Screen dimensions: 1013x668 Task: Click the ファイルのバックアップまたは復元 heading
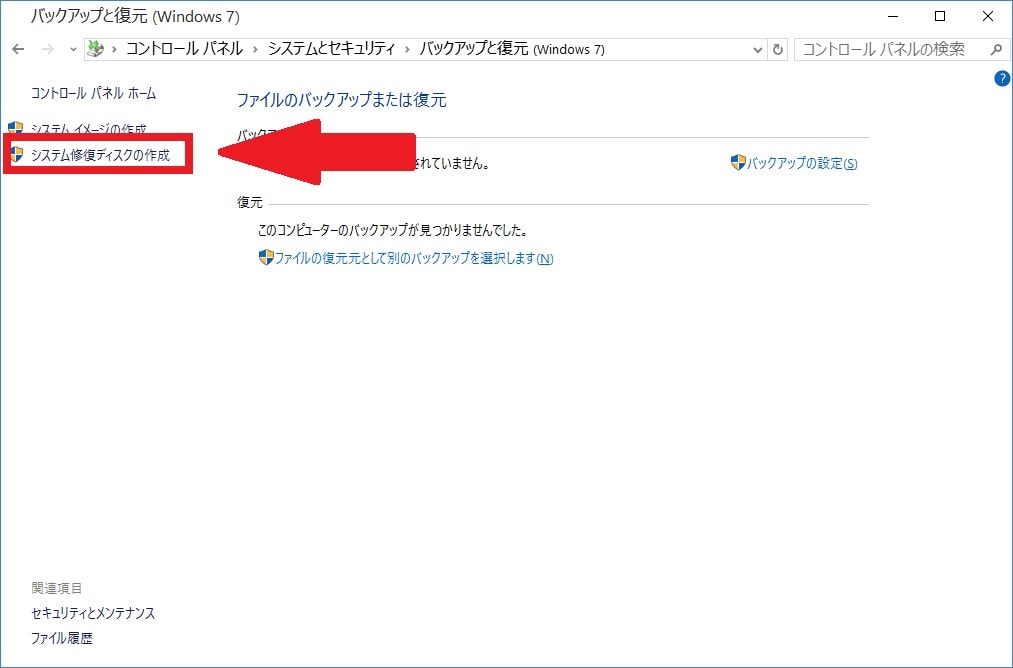tap(341, 100)
